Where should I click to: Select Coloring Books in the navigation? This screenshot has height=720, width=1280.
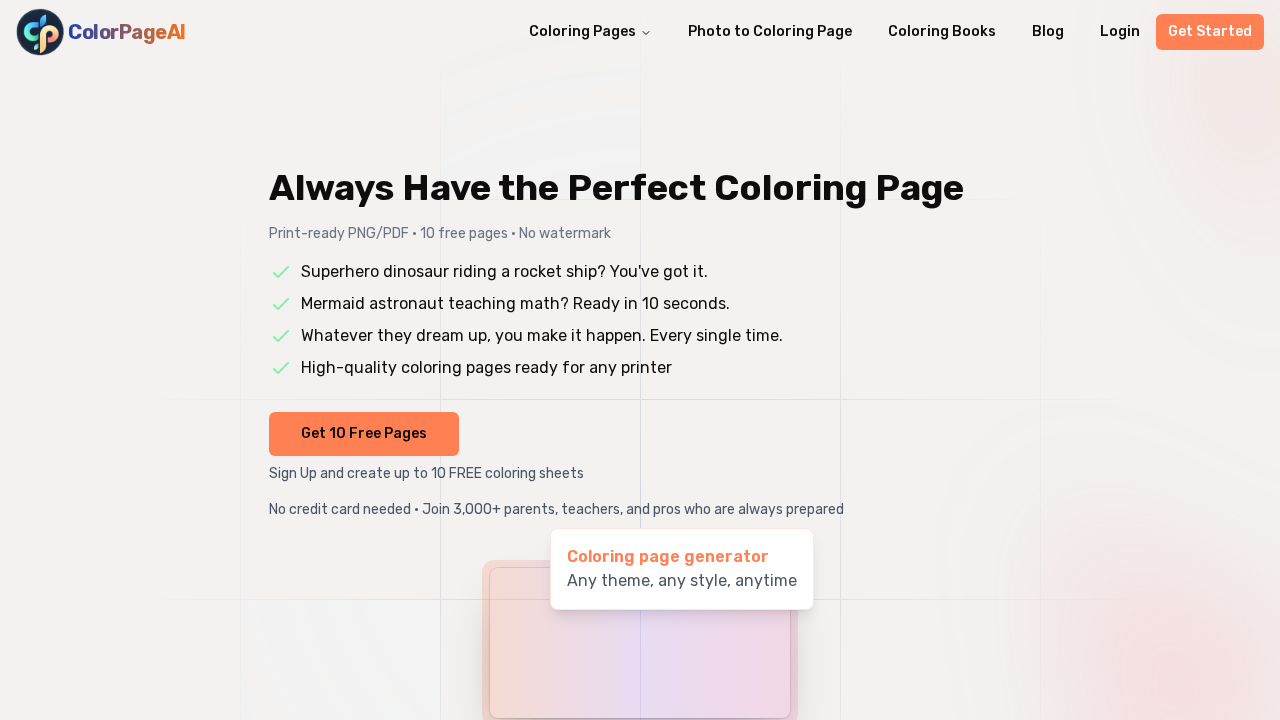coord(941,31)
